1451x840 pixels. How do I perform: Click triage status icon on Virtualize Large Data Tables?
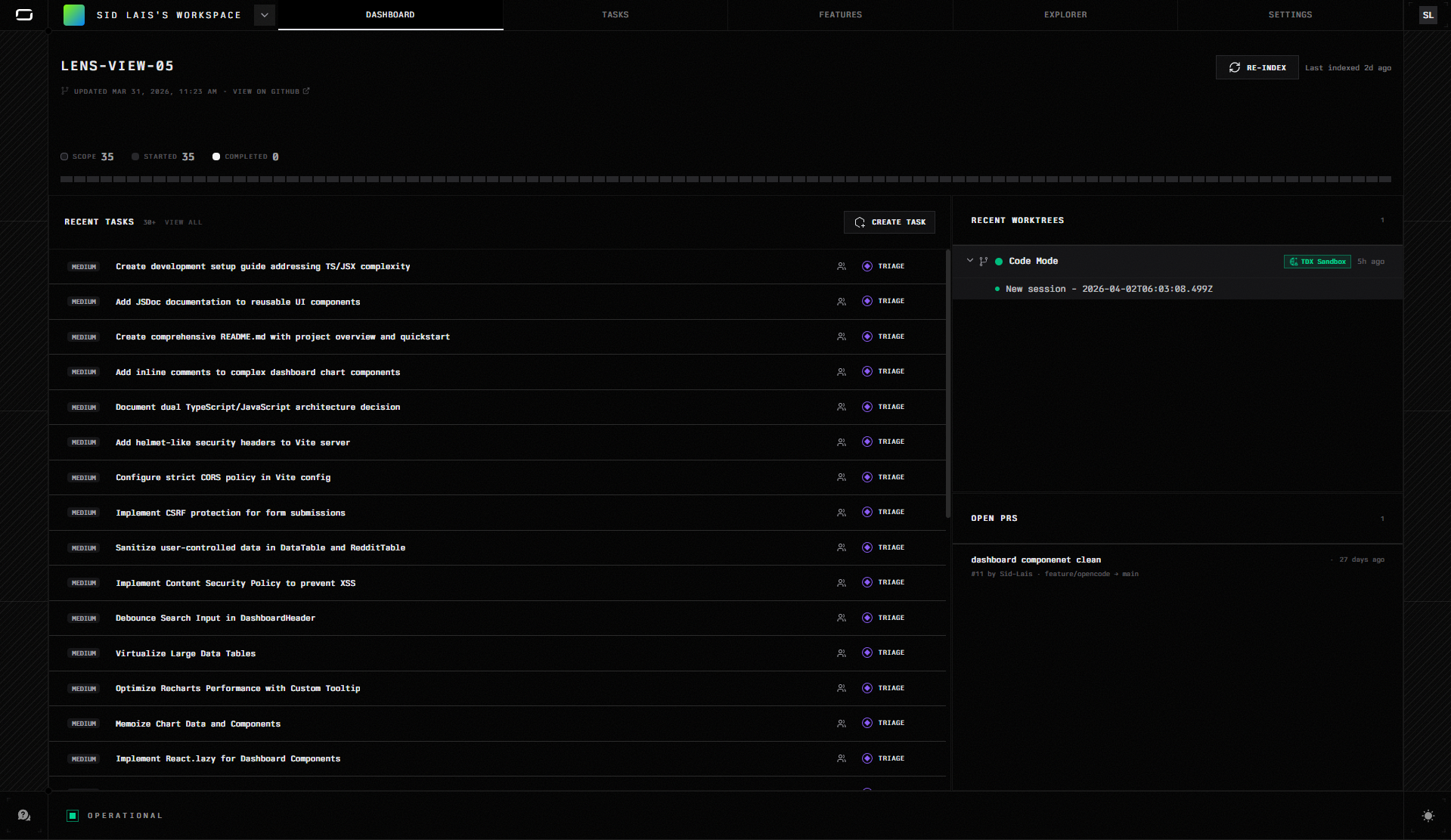(867, 652)
